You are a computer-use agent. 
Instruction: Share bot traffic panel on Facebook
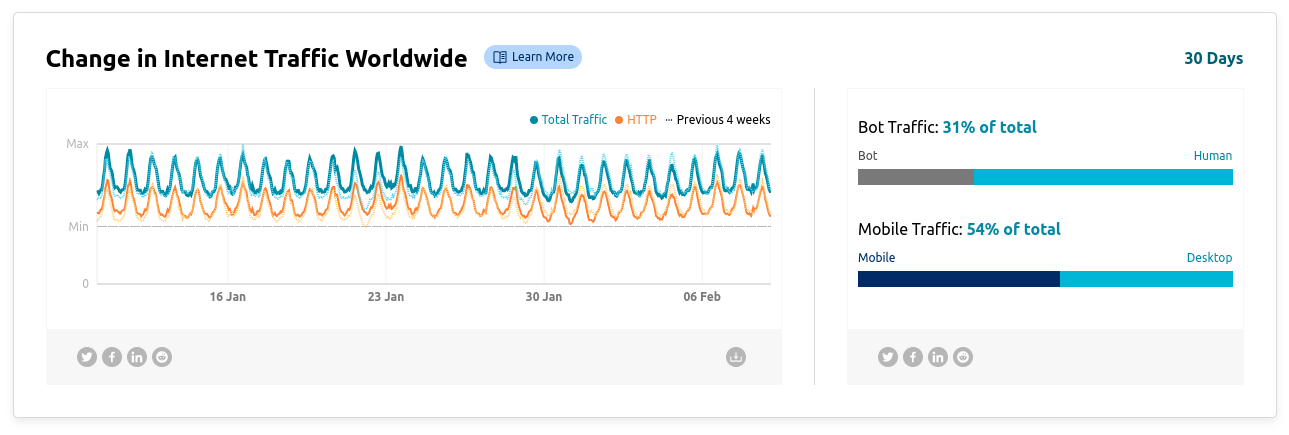click(913, 357)
